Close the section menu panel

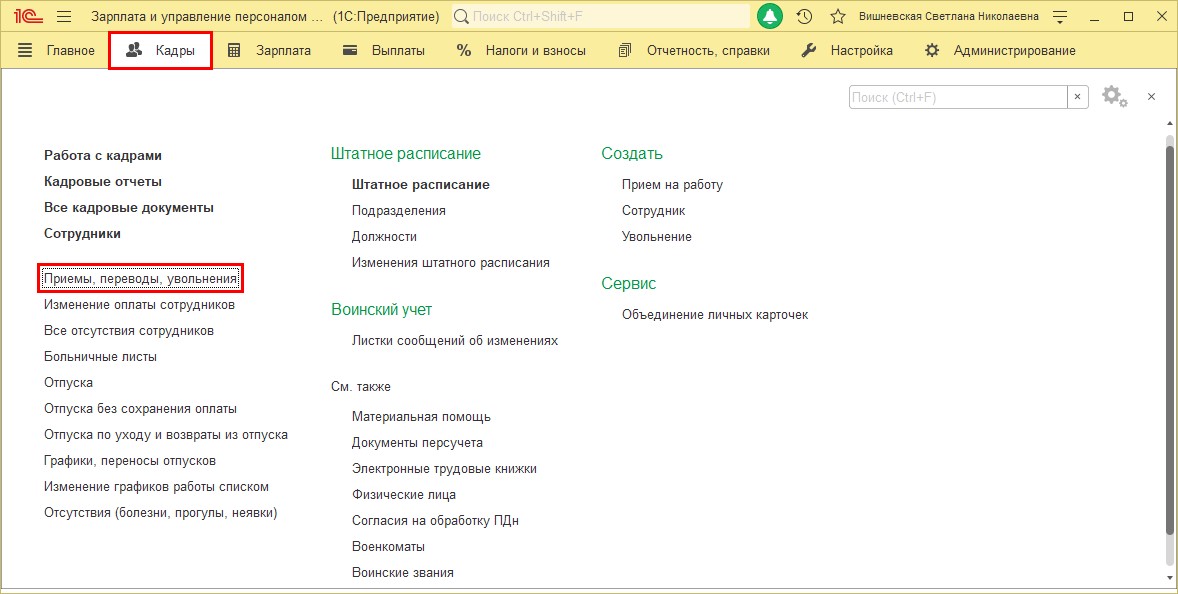(x=1151, y=97)
